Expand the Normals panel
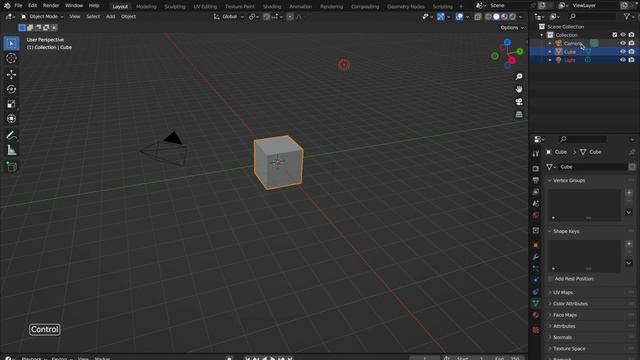The height and width of the screenshot is (360, 640). (550, 338)
